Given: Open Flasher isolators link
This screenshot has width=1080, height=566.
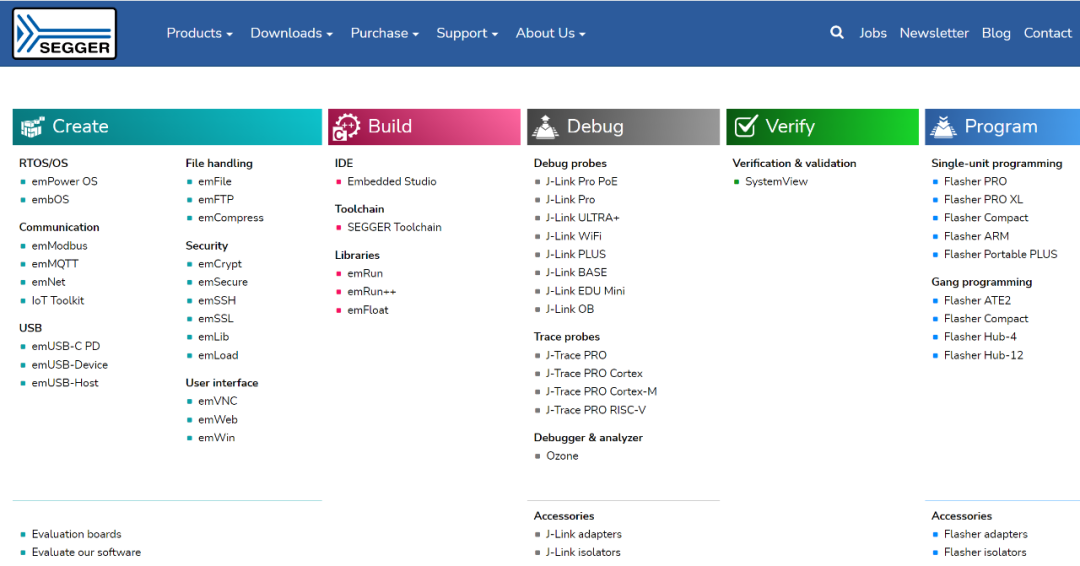Looking at the screenshot, I should (985, 552).
